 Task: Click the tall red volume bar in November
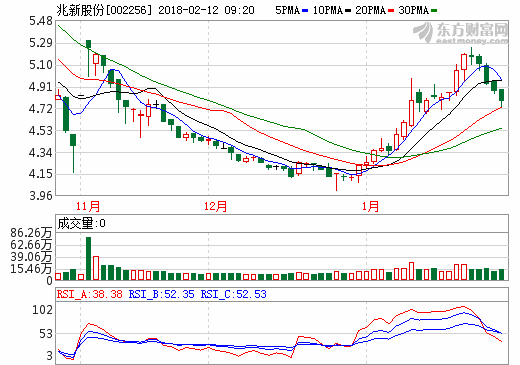(96, 268)
